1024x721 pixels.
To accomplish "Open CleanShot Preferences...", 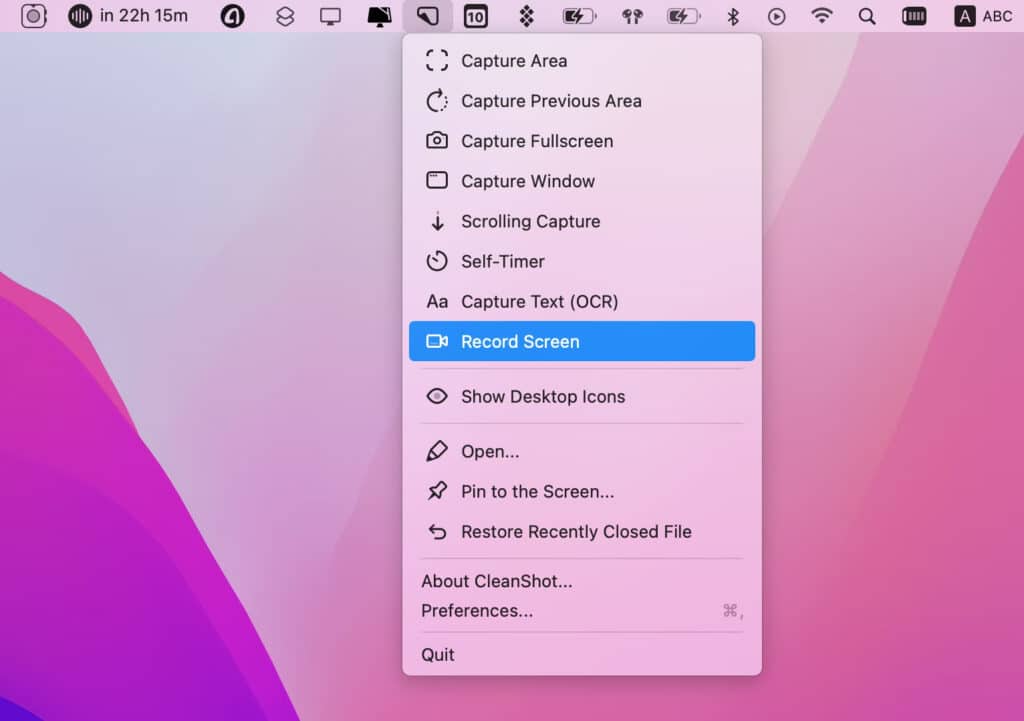I will 477,611.
